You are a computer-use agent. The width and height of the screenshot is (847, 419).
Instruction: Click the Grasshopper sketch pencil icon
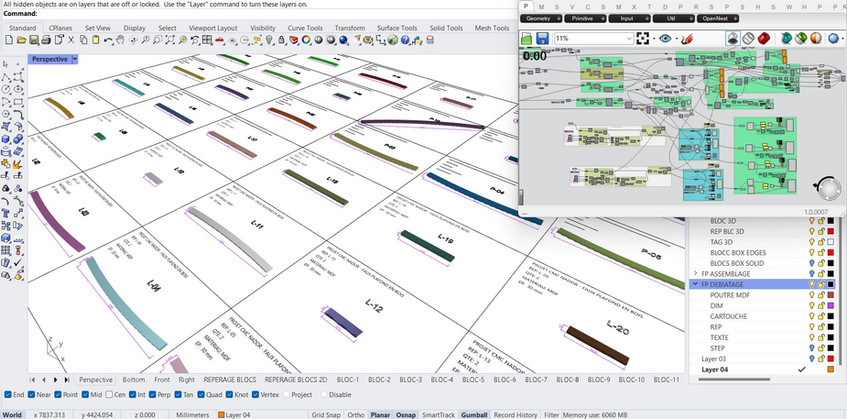(x=687, y=38)
